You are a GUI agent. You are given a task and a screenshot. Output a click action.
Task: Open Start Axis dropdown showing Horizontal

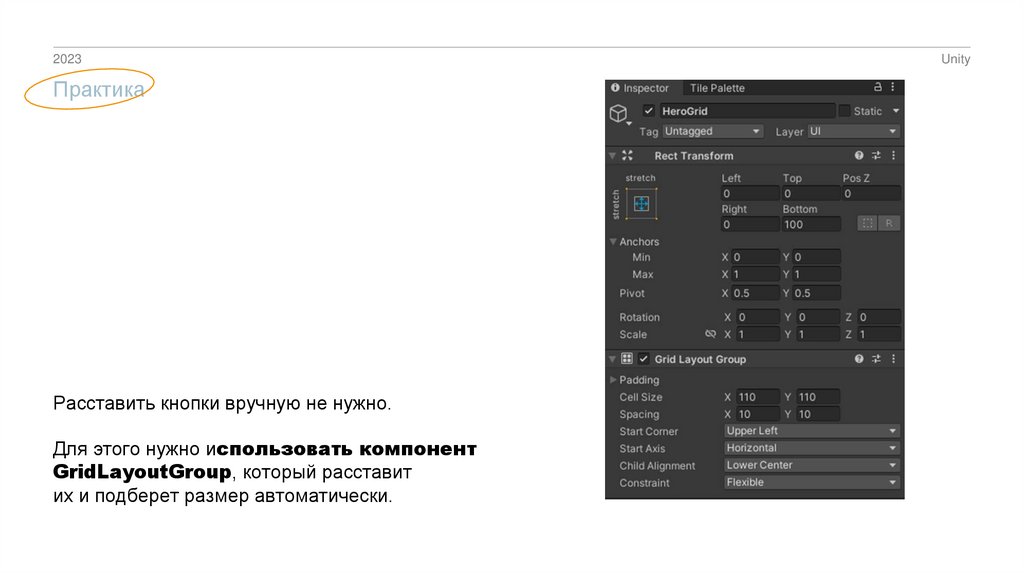(x=812, y=448)
